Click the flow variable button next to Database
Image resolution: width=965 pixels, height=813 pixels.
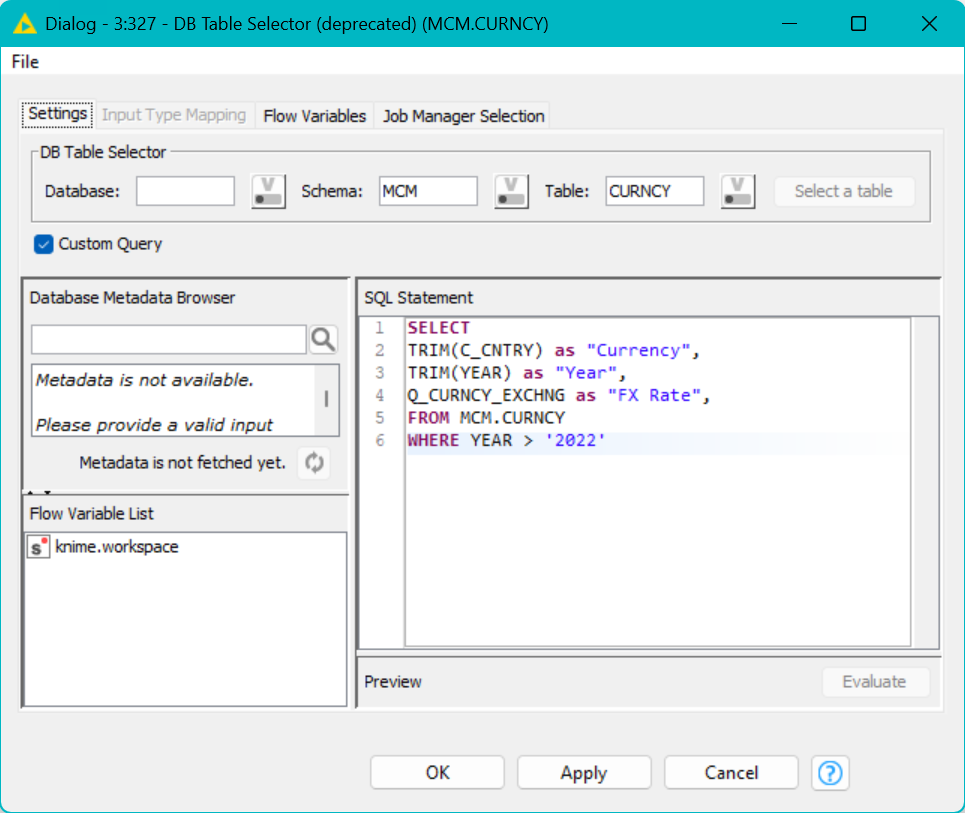[x=268, y=191]
